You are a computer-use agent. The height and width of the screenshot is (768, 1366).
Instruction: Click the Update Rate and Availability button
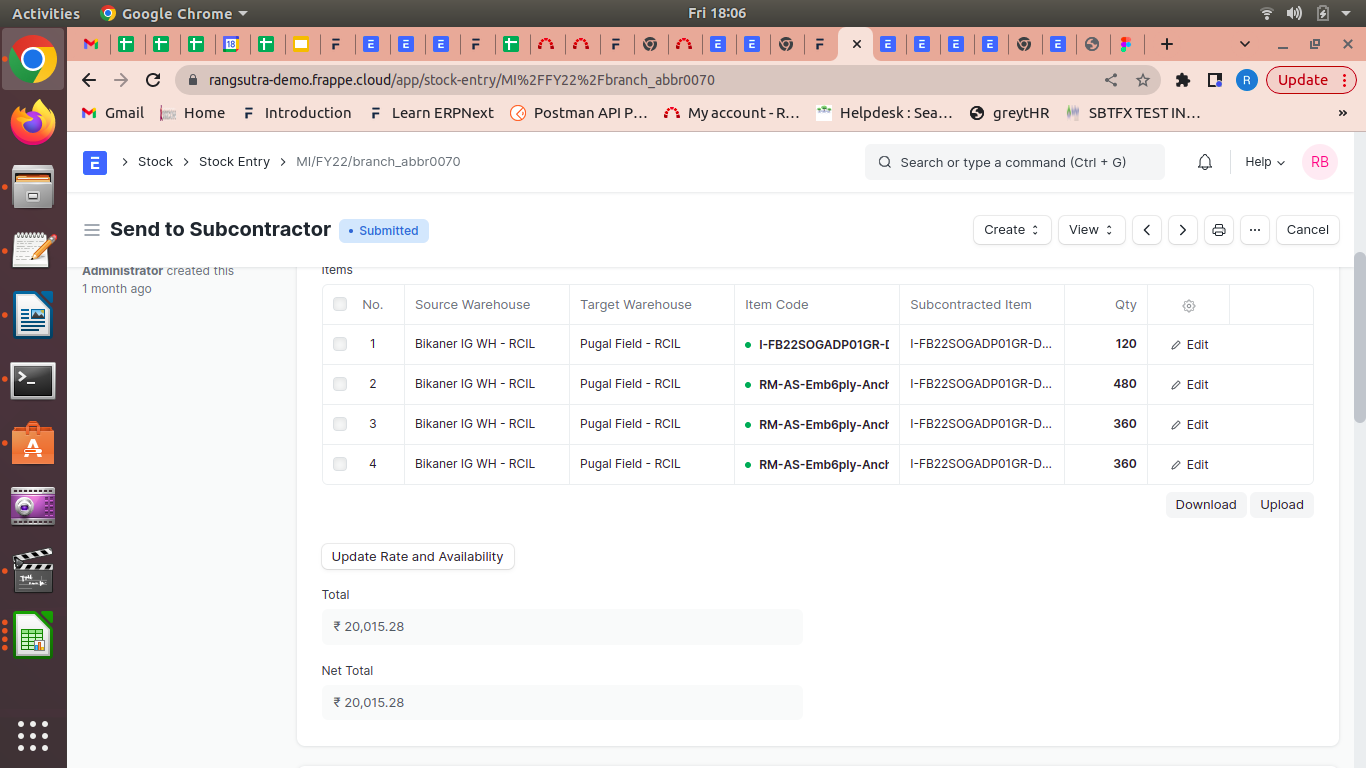[x=417, y=556]
